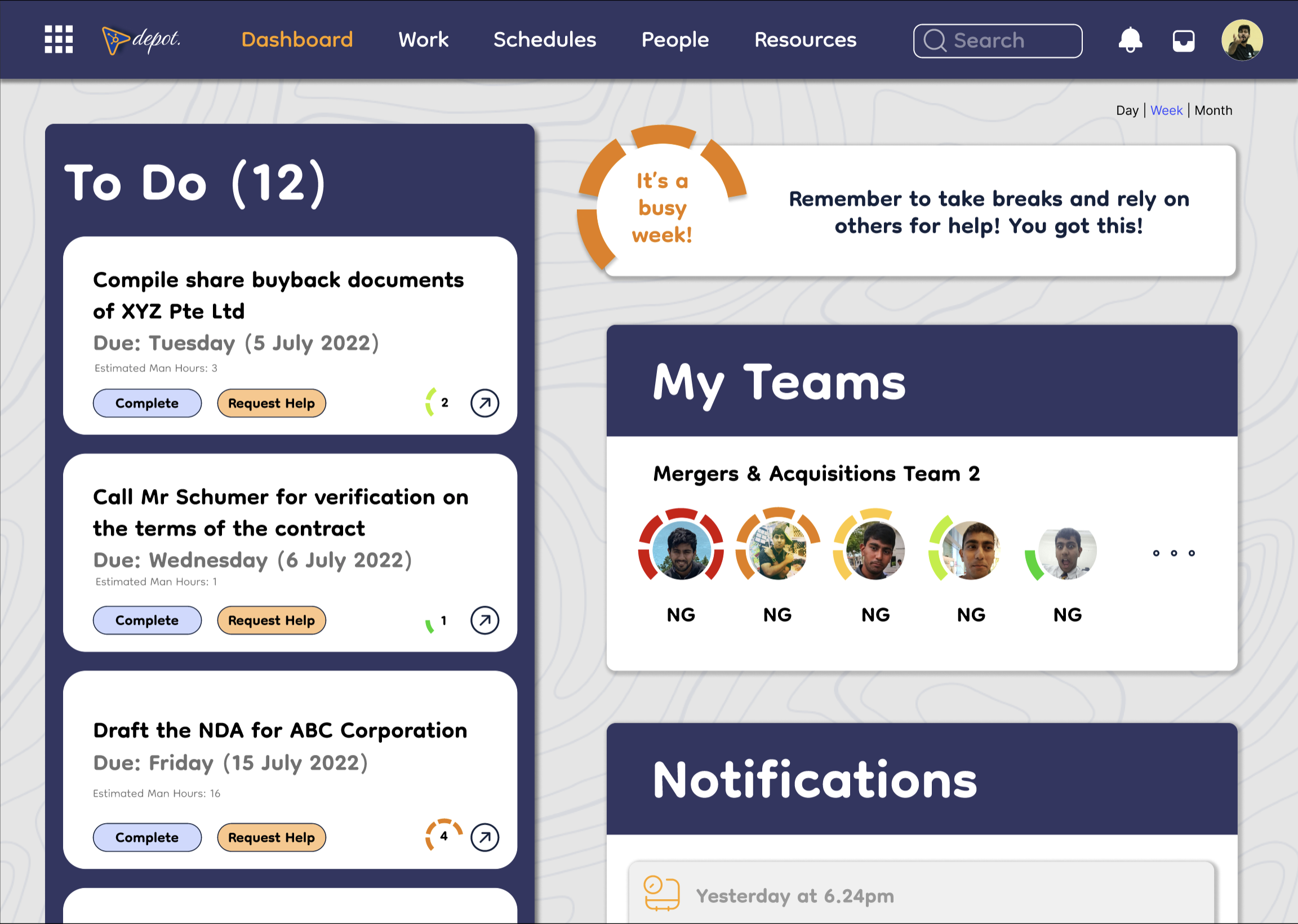Switch view to Week
This screenshot has height=924, width=1298.
click(x=1166, y=110)
